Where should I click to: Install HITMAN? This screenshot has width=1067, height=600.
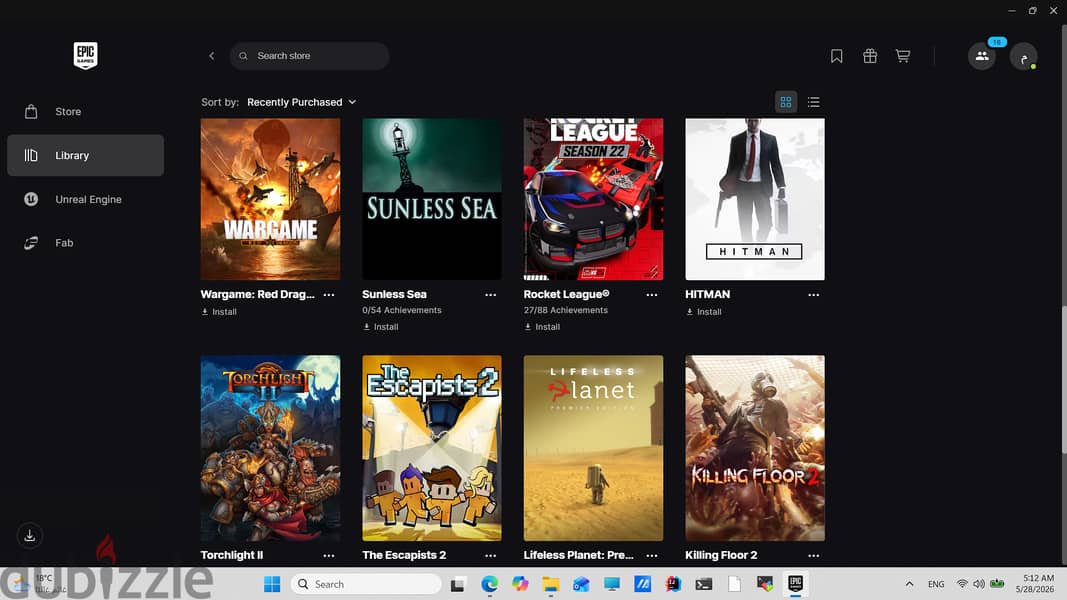pyautogui.click(x=704, y=312)
